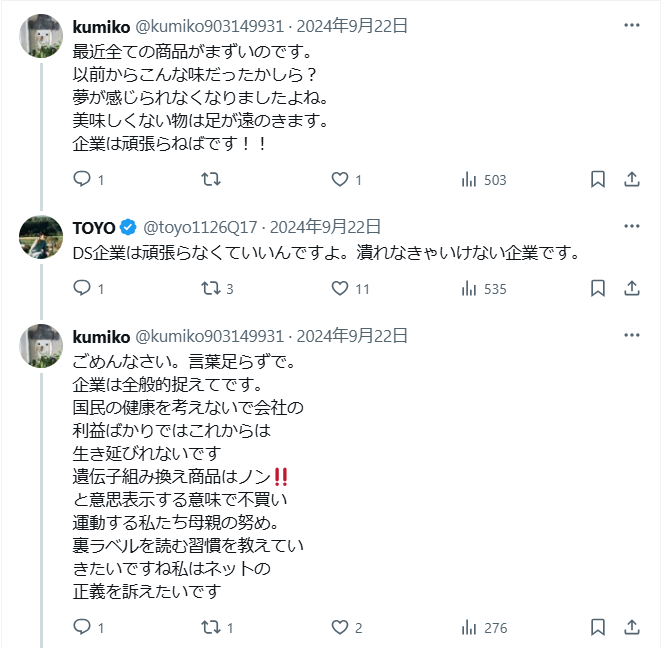Repost TOYO's tweet with 3 reposts
667x648 pixels.
(211, 289)
